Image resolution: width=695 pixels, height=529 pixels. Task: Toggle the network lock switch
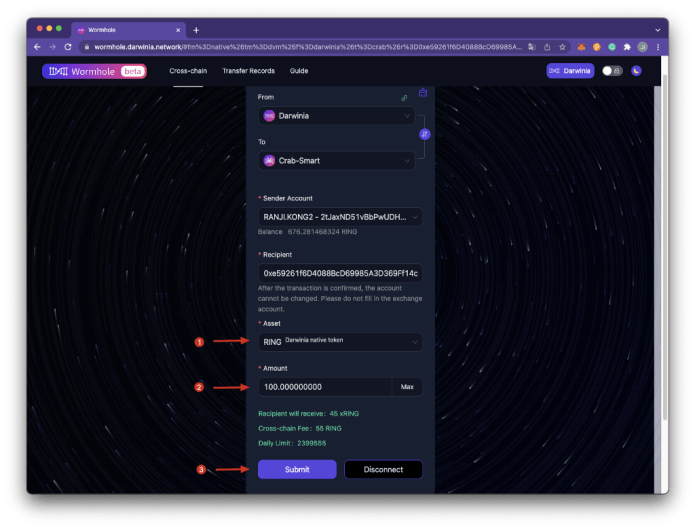(x=612, y=71)
